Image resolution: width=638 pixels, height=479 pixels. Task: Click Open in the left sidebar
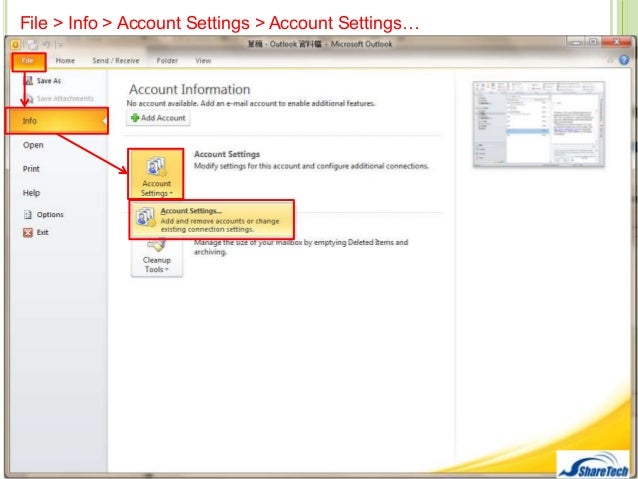point(33,145)
